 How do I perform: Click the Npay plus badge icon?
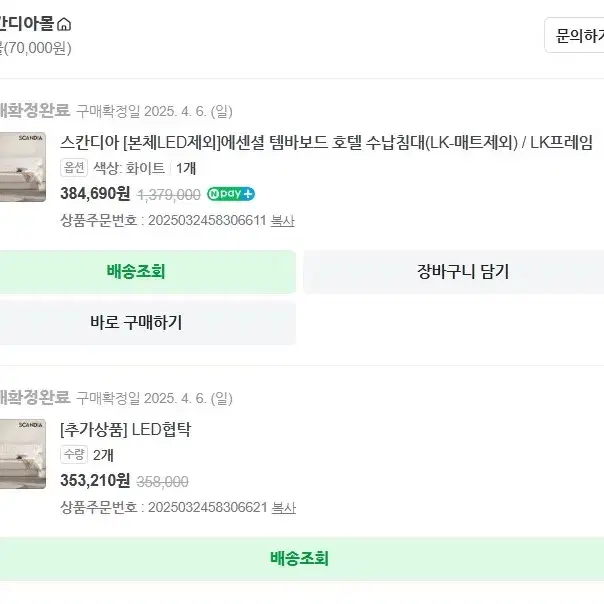[x=231, y=194]
